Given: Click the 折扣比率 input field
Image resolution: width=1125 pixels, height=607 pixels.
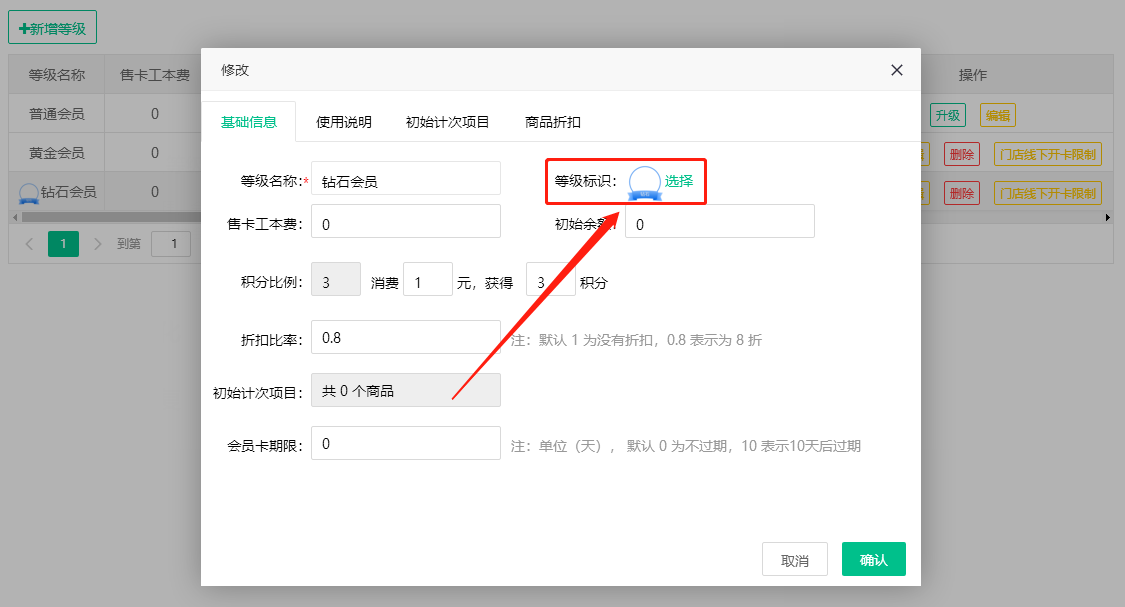Looking at the screenshot, I should click(x=405, y=337).
